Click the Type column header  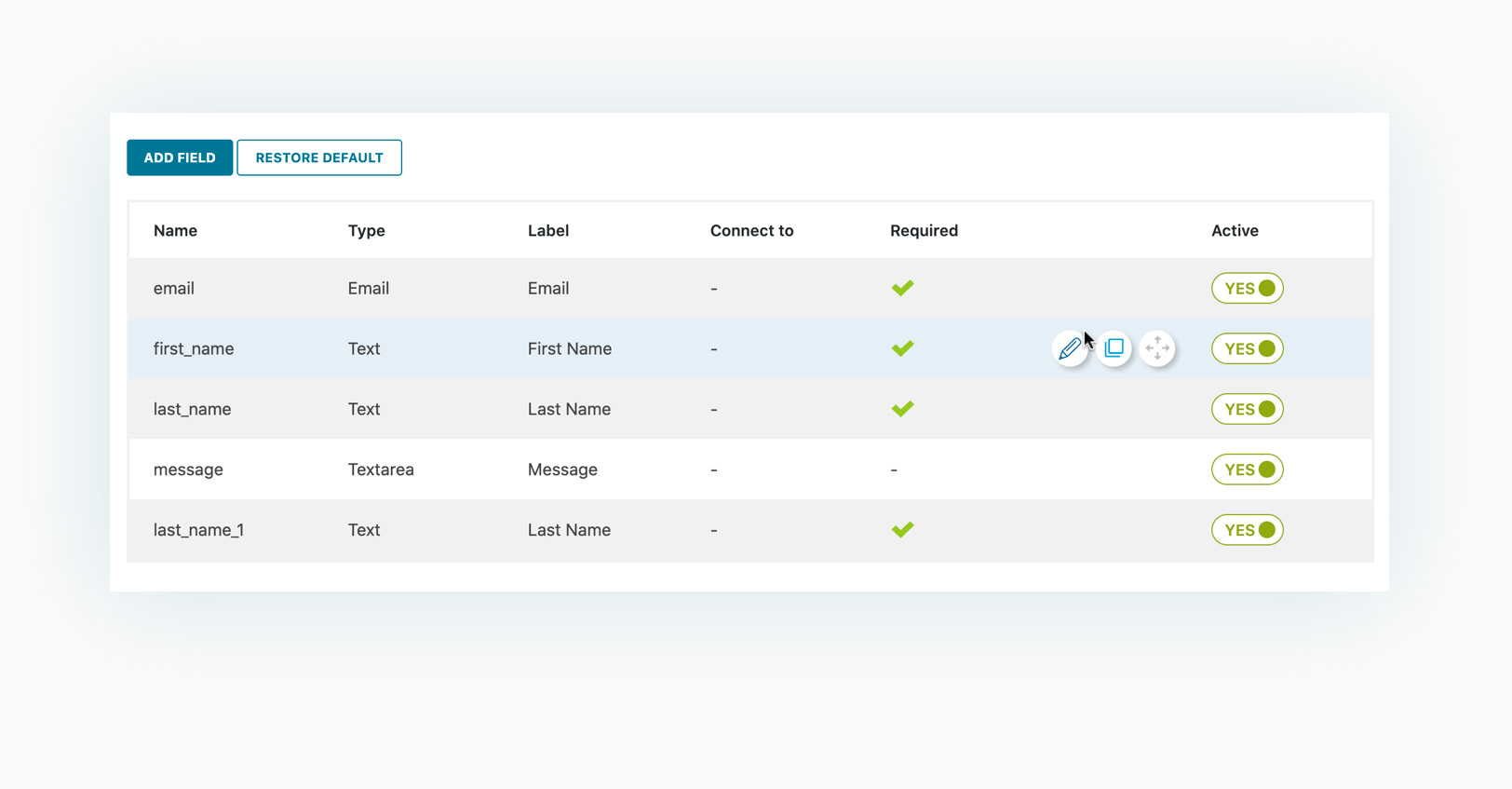pos(366,231)
